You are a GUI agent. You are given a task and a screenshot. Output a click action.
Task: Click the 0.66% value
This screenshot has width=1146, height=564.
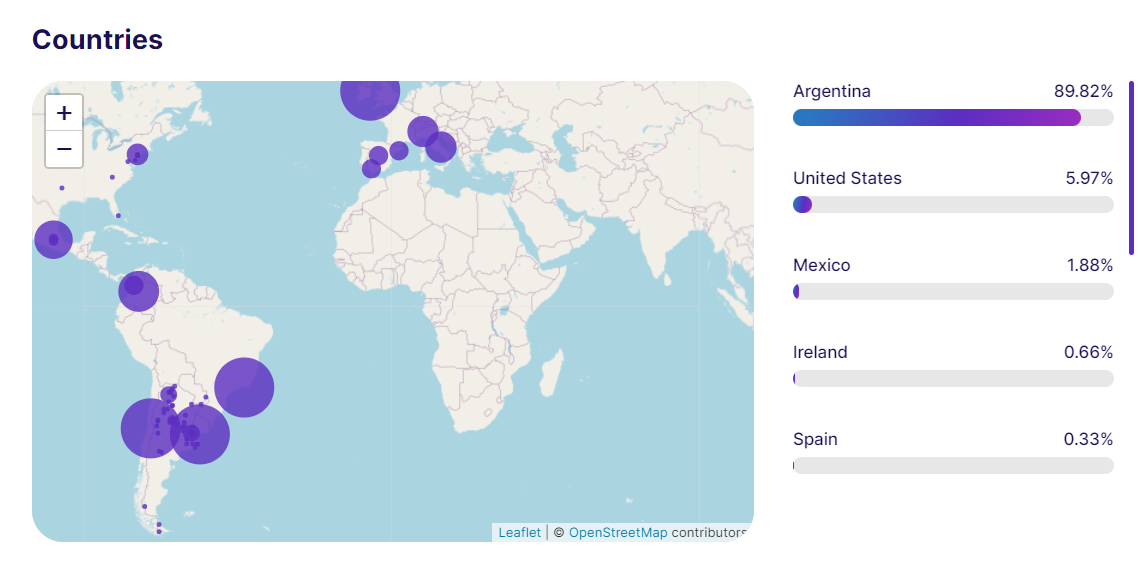click(x=1088, y=352)
